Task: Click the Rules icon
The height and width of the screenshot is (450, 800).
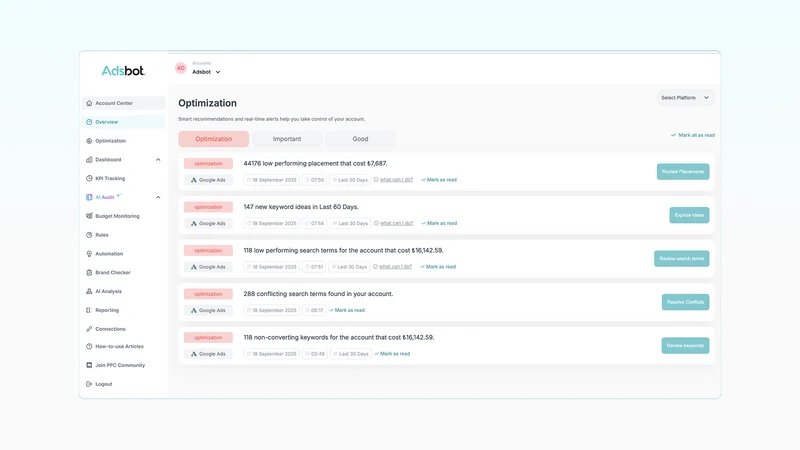Action: click(89, 235)
